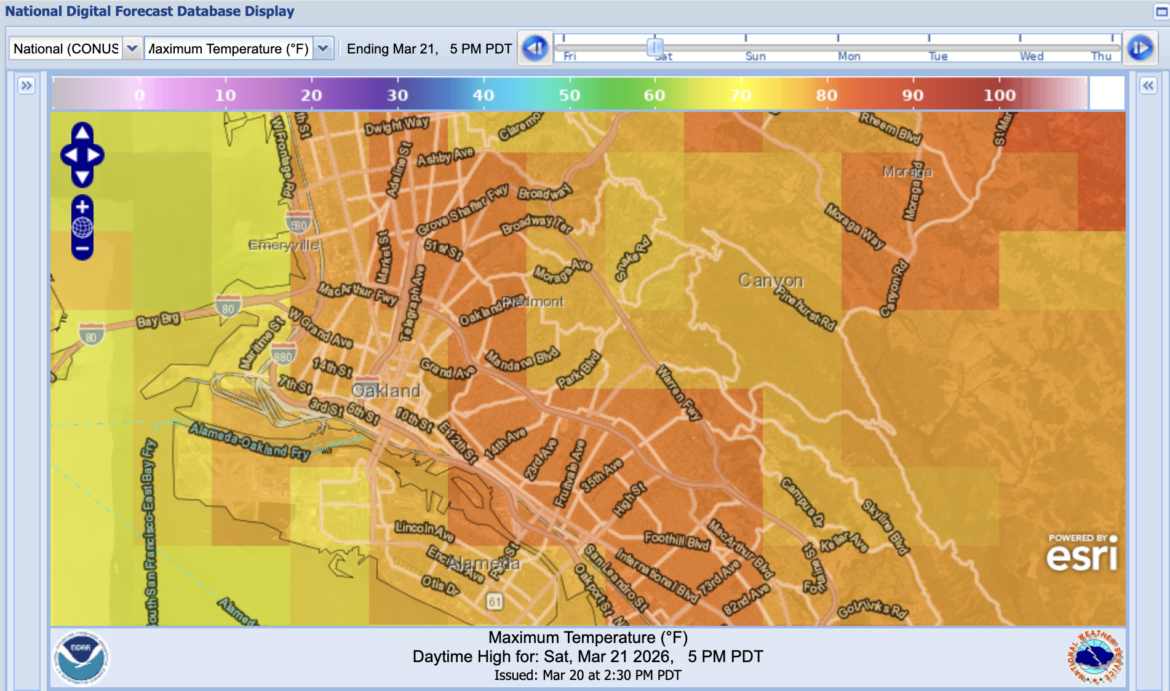Click the National Weather Service logo
Viewport: 1170px width, 691px height.
[x=1097, y=657]
